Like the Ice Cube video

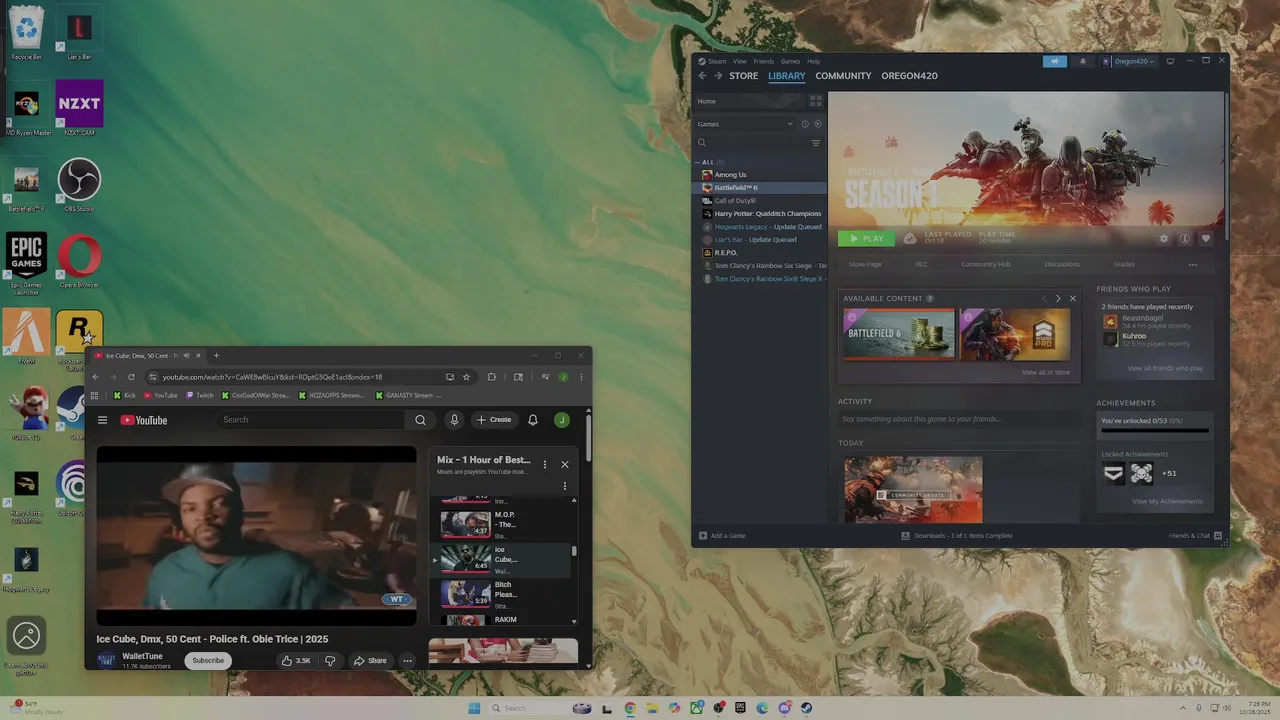(296, 660)
